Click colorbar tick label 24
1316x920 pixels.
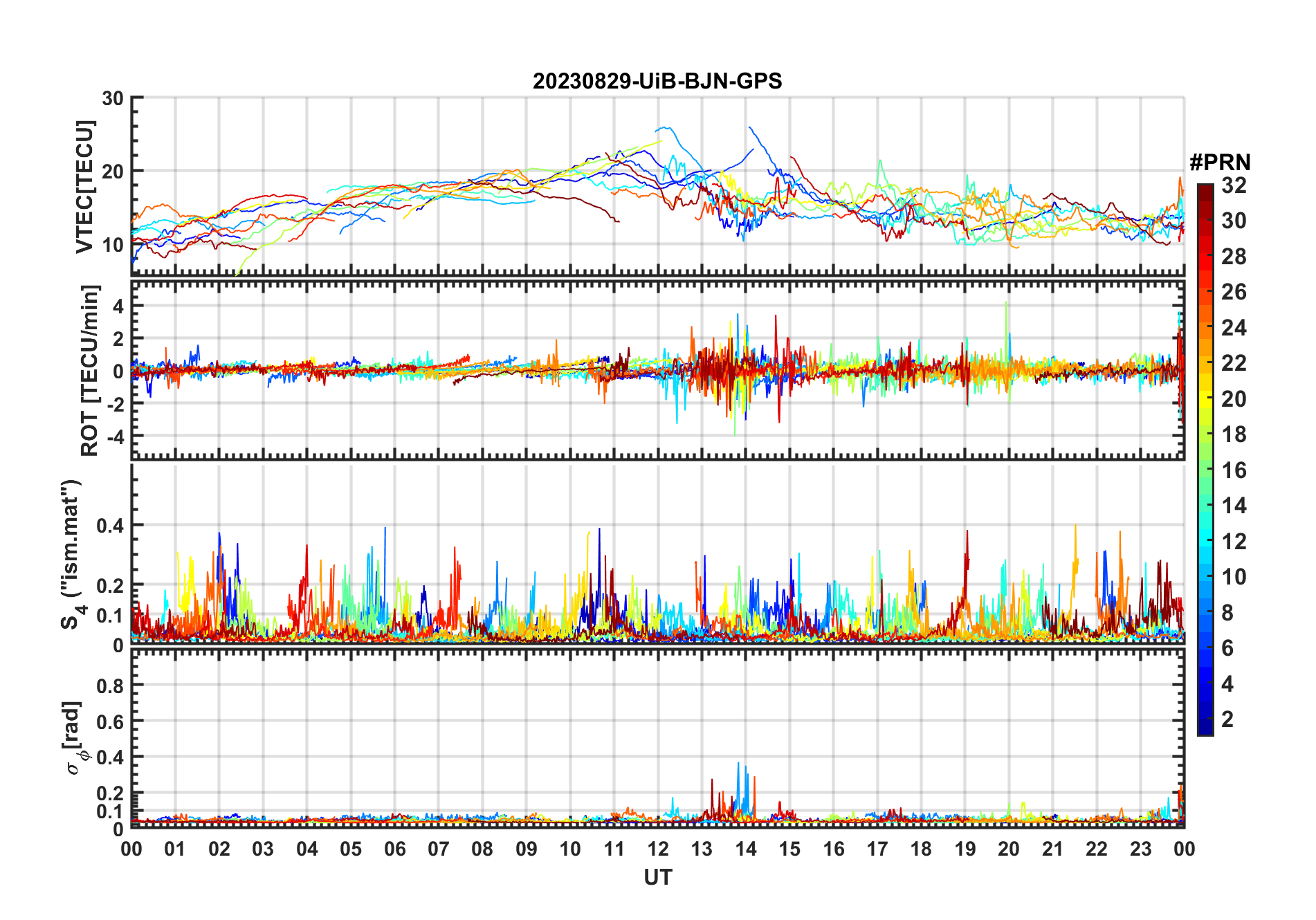(1233, 328)
